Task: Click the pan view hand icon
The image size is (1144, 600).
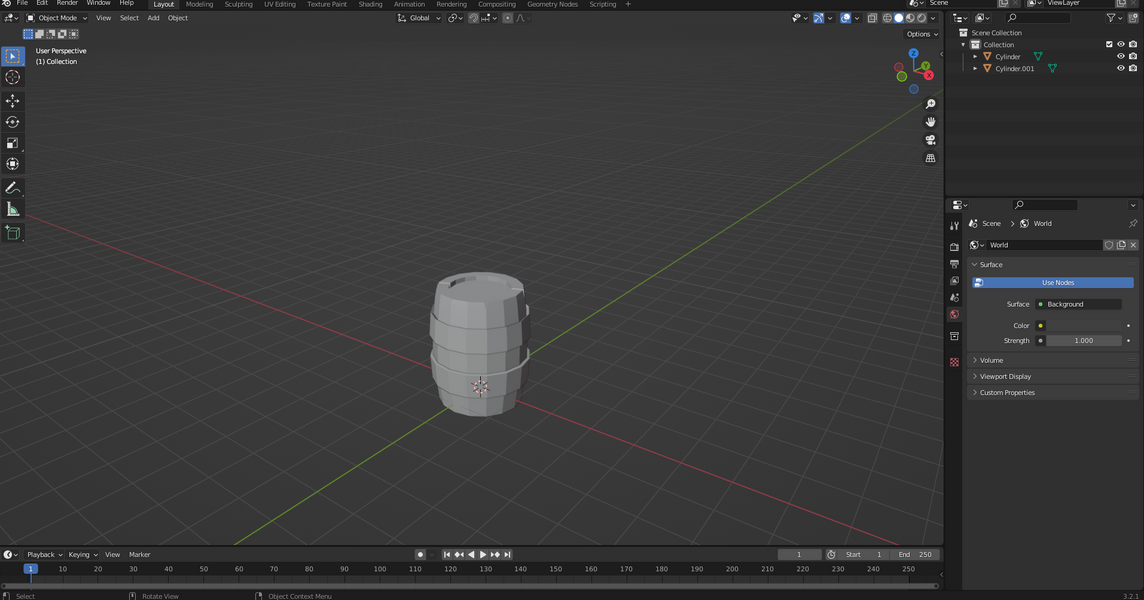Action: click(x=930, y=122)
